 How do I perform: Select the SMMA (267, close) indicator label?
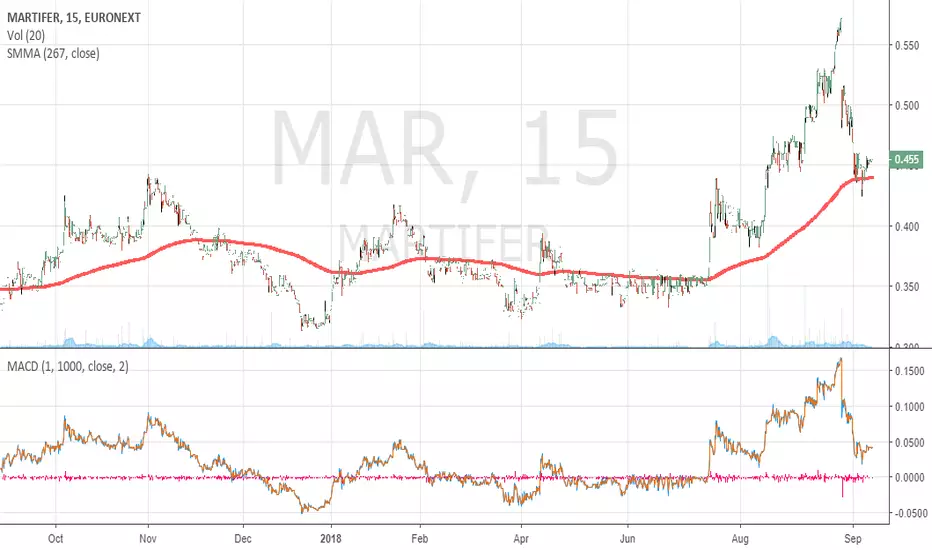pyautogui.click(x=53, y=54)
